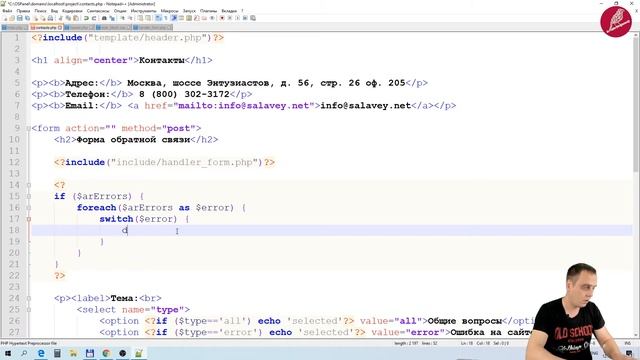Open the Файл menu
Screen dimensions: 640x360
(x=7, y=11)
